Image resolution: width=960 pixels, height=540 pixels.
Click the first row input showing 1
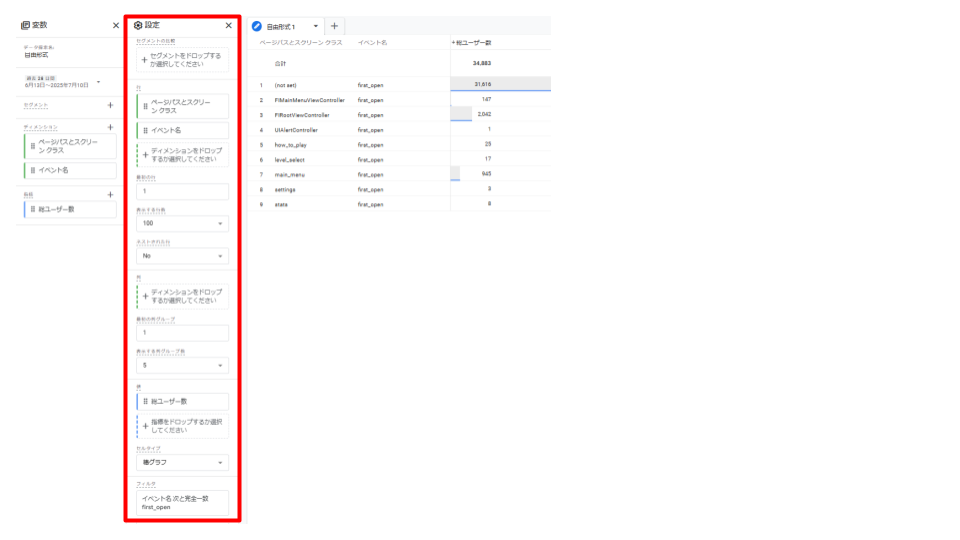coord(182,192)
